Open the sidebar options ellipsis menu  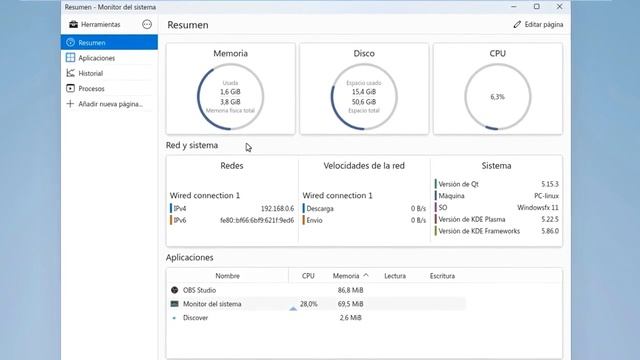point(147,24)
